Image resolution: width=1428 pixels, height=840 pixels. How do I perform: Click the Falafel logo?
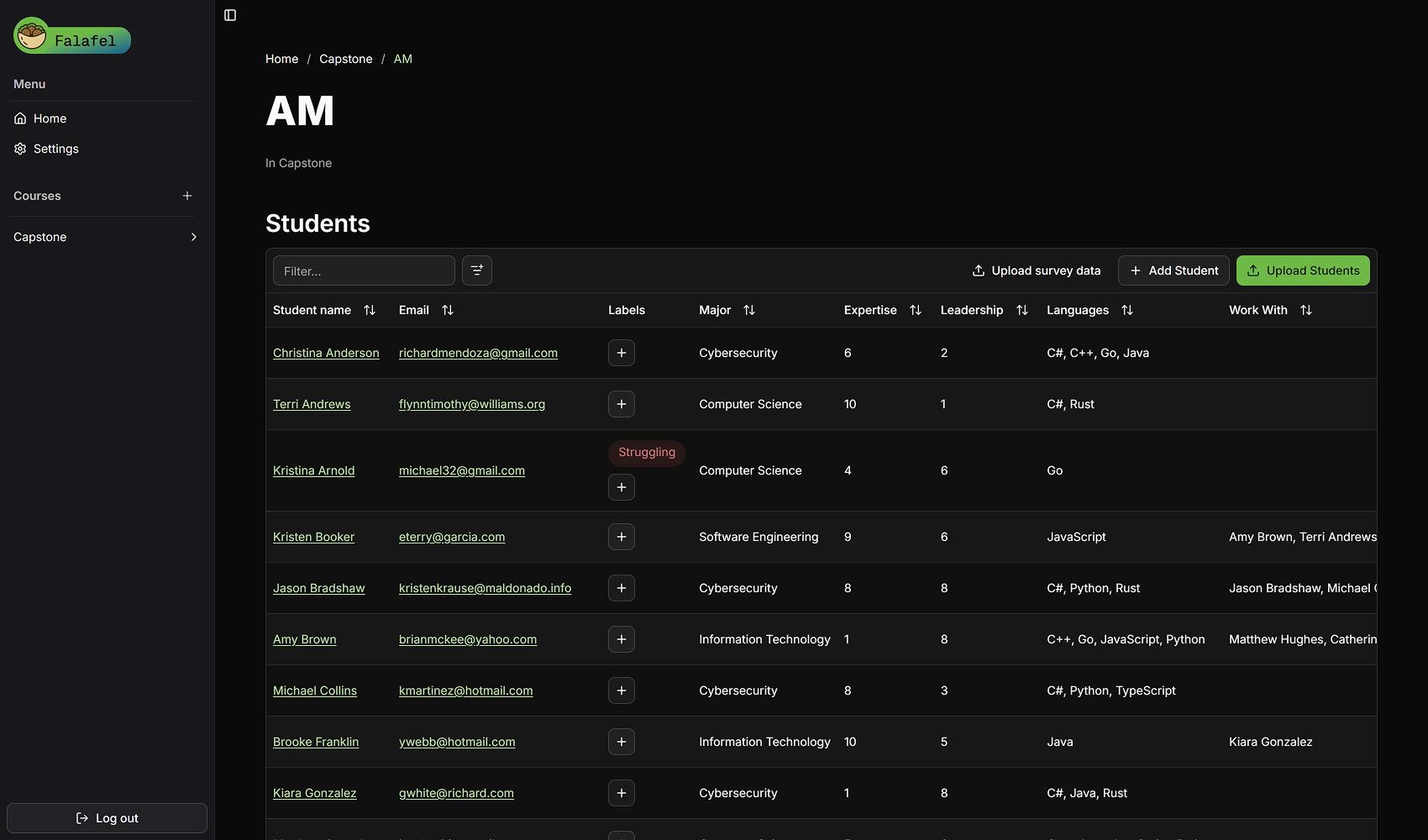[x=71, y=37]
